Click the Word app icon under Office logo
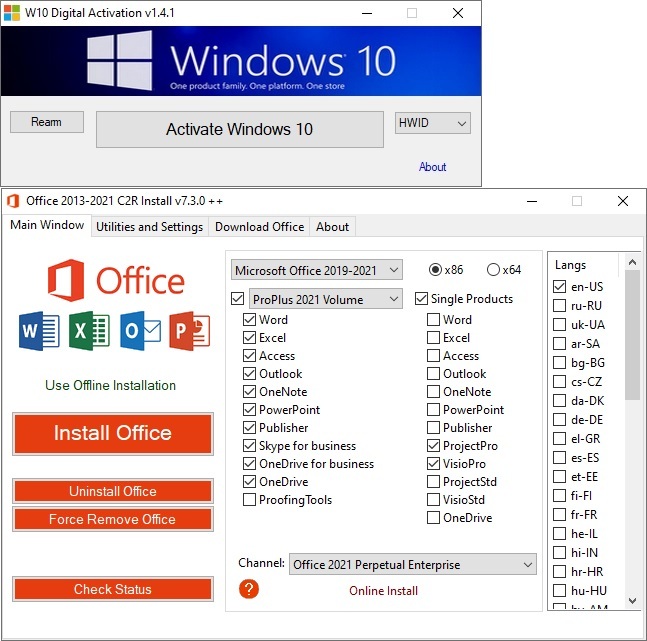 click(x=39, y=331)
